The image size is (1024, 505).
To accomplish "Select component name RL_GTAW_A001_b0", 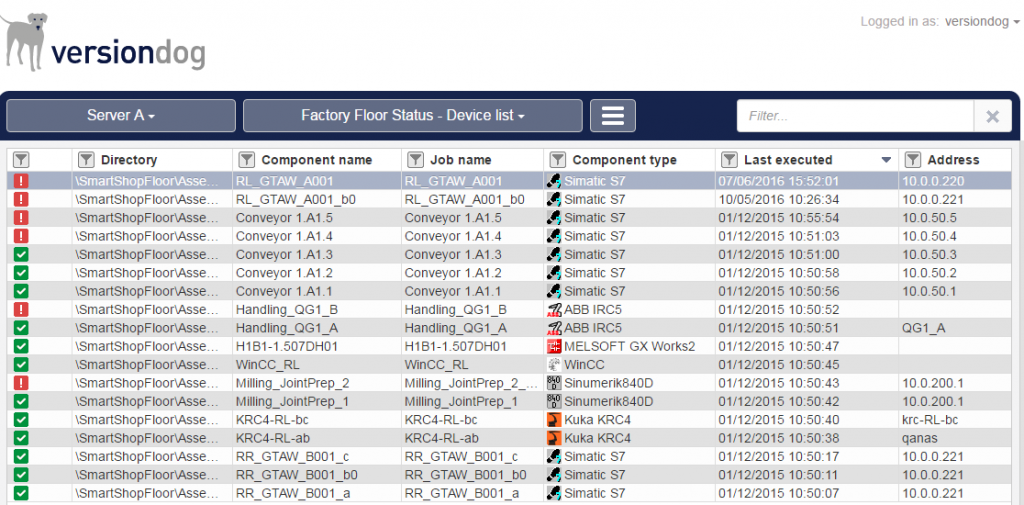I will (295, 199).
